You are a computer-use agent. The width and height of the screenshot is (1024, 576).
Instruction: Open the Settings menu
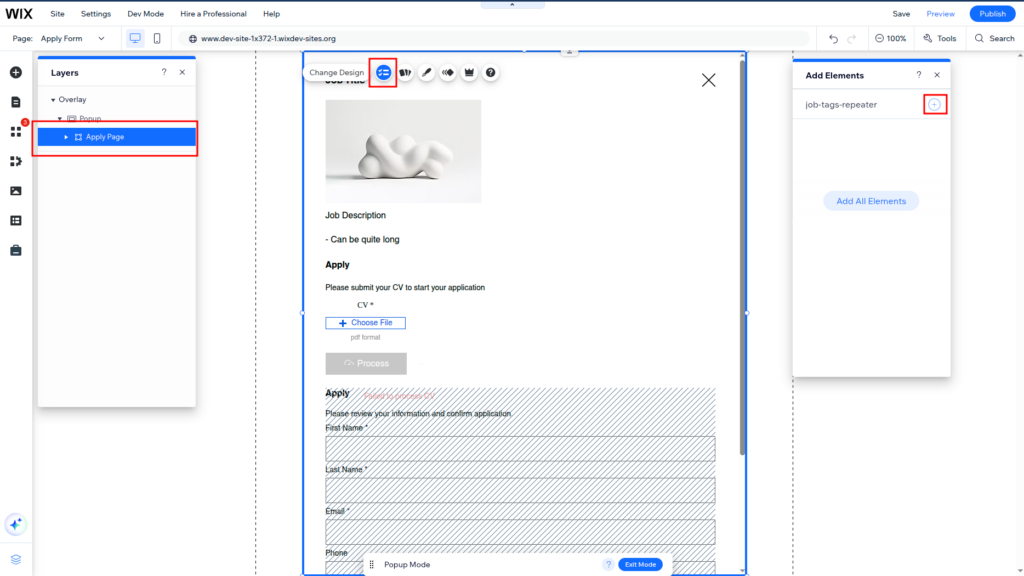(96, 14)
